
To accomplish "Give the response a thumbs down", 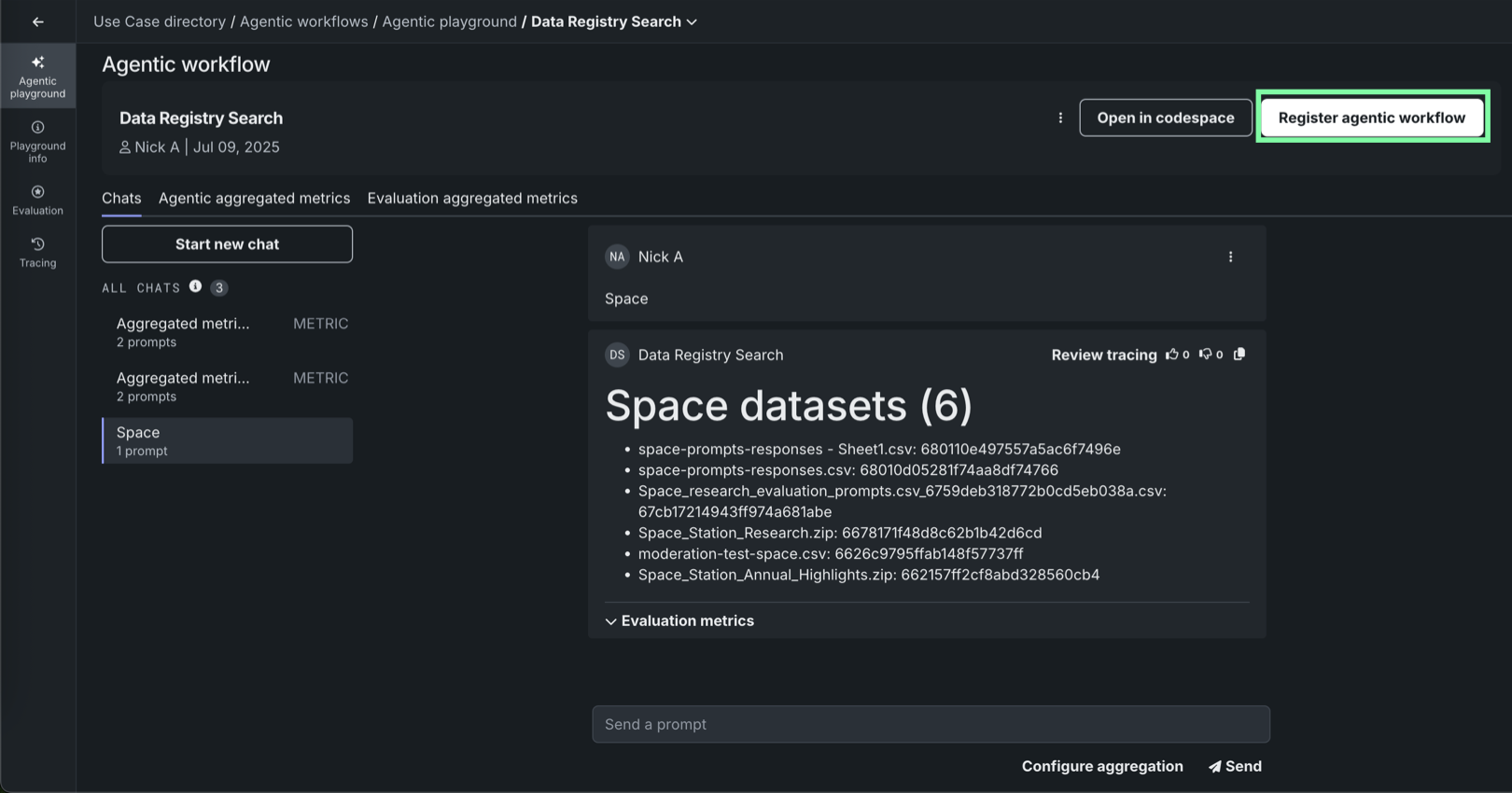I will [1205, 355].
